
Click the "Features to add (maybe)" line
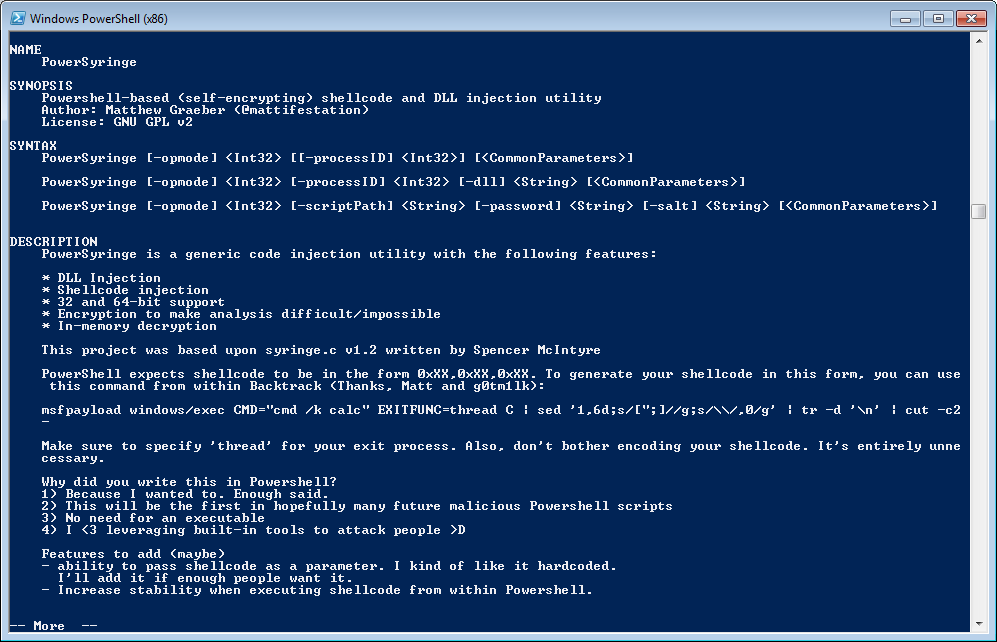pos(133,554)
